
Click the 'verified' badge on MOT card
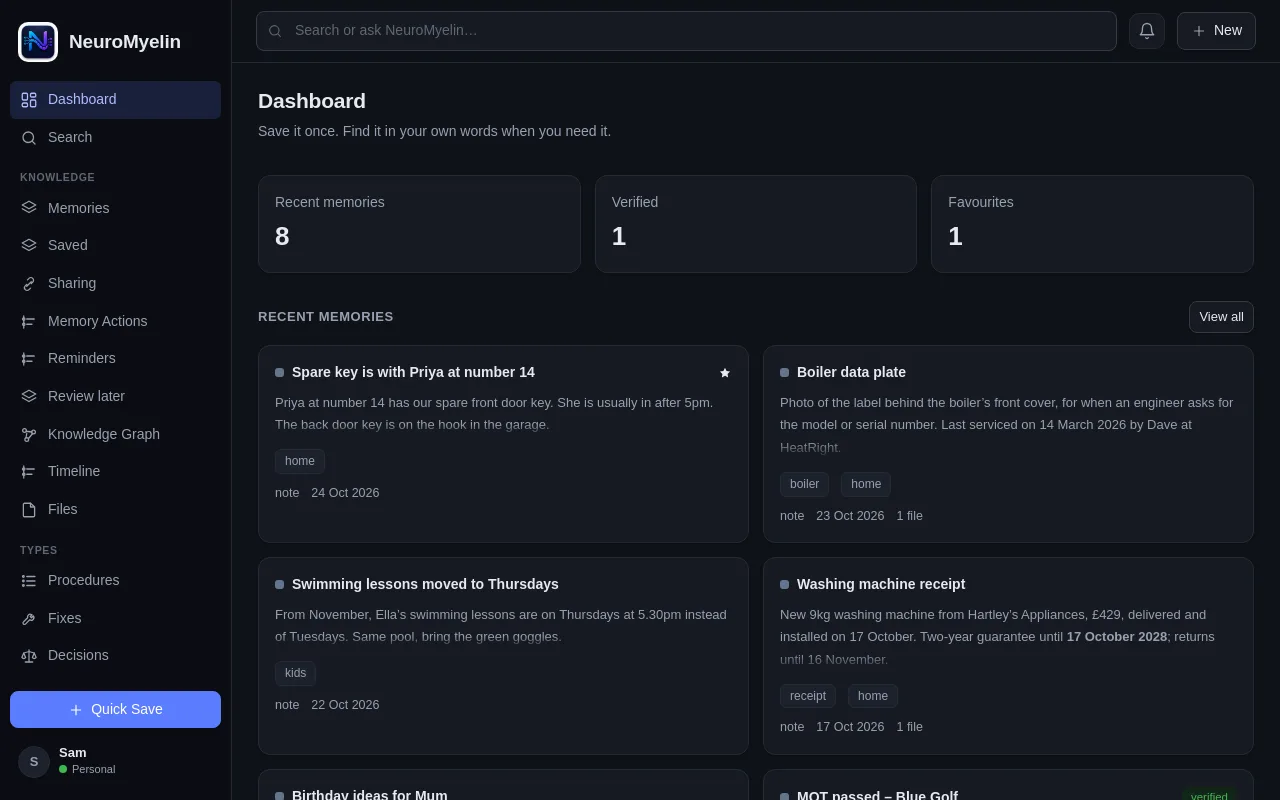pos(1209,795)
